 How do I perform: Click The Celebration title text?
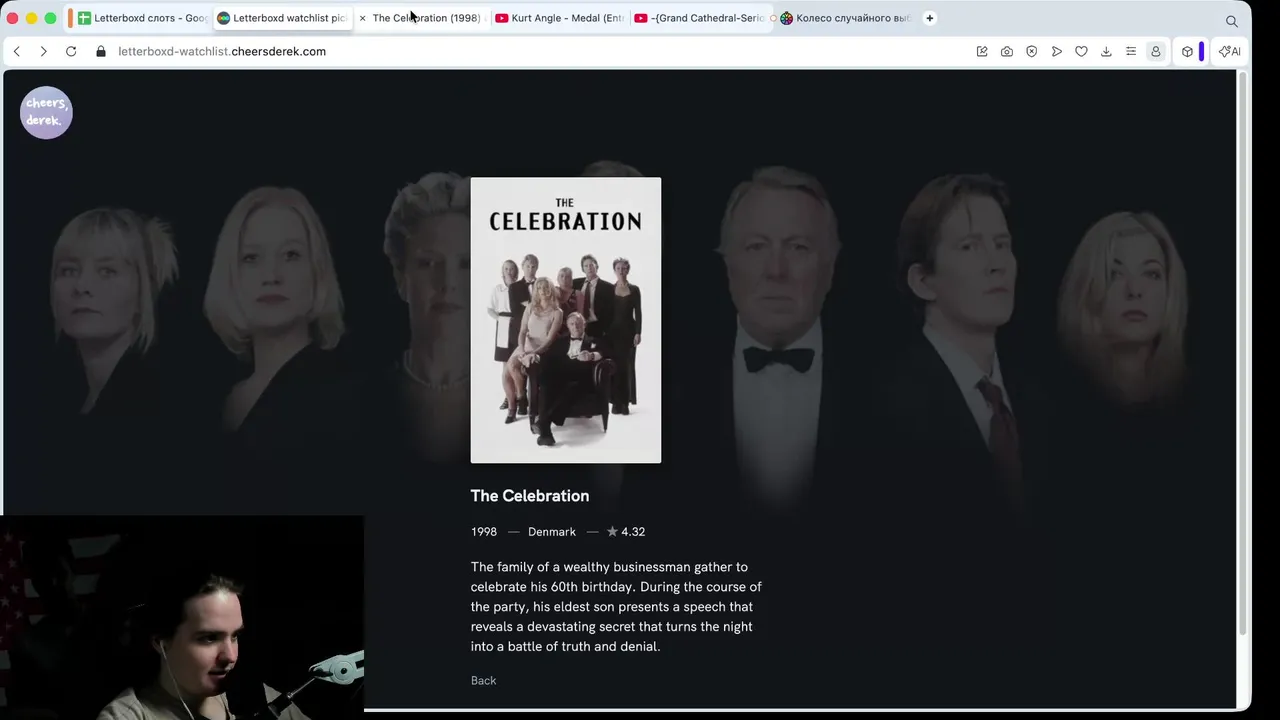(530, 496)
